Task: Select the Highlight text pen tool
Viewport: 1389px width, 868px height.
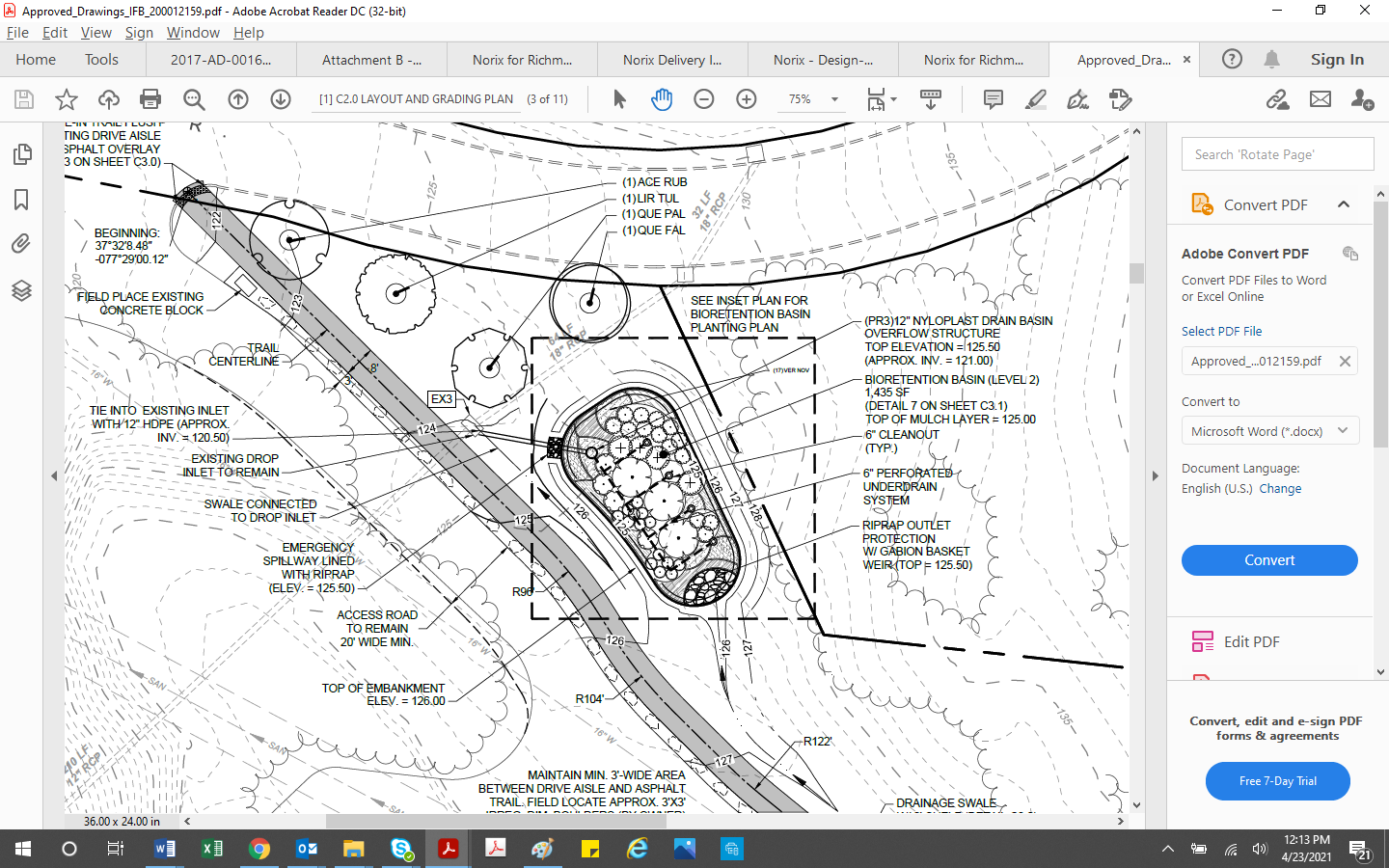Action: pyautogui.click(x=1036, y=99)
